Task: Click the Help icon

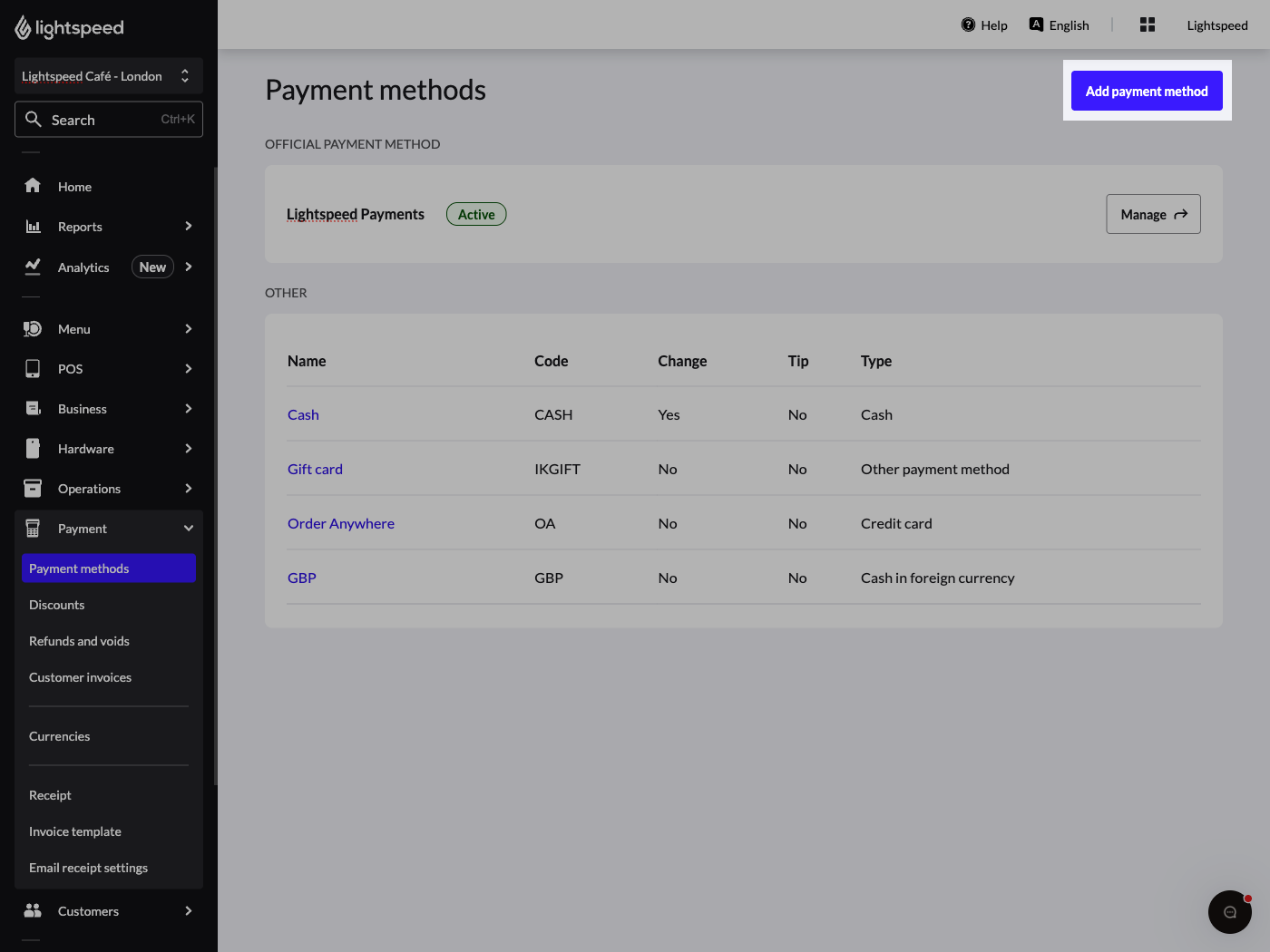Action: click(x=968, y=24)
